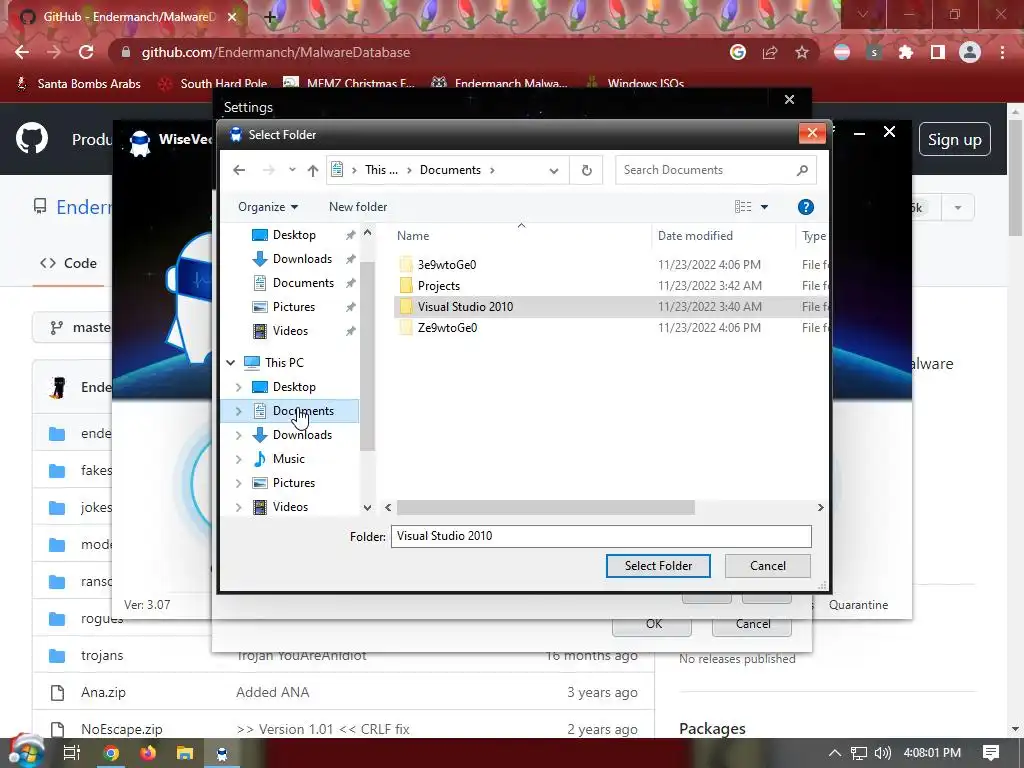Screen dimensions: 1024x768
Task: Click OK in the Settings window
Action: pos(653,624)
